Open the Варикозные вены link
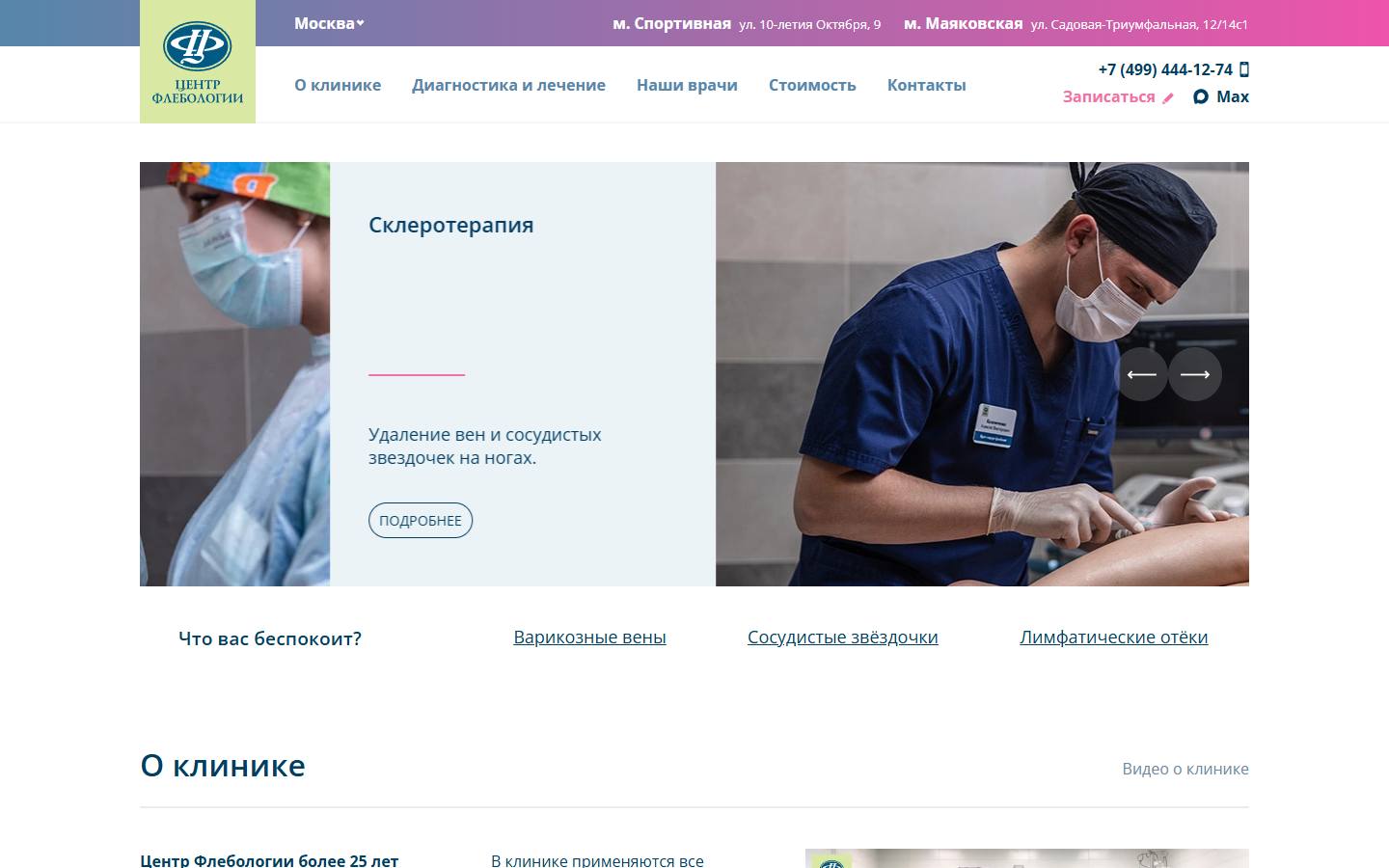This screenshot has width=1389, height=868. [x=589, y=637]
